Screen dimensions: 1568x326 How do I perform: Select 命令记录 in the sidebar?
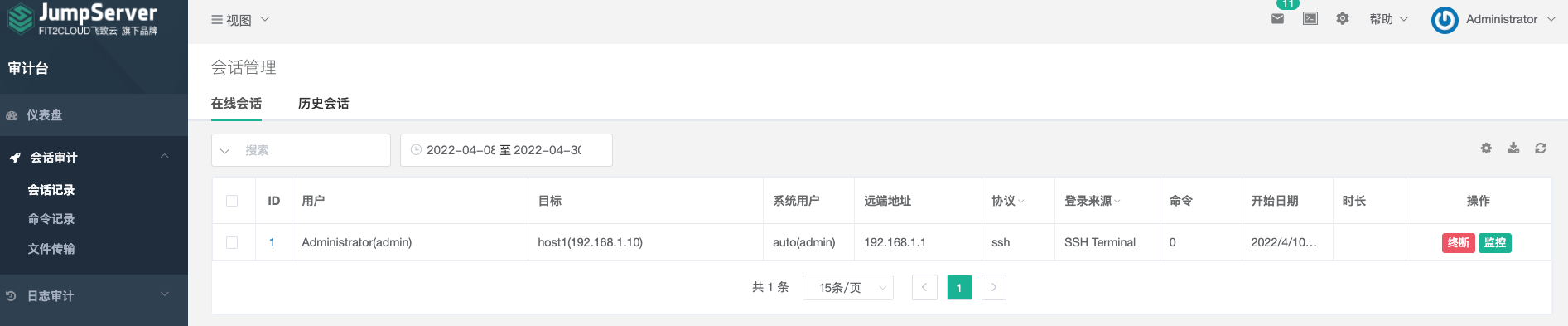click(x=51, y=219)
